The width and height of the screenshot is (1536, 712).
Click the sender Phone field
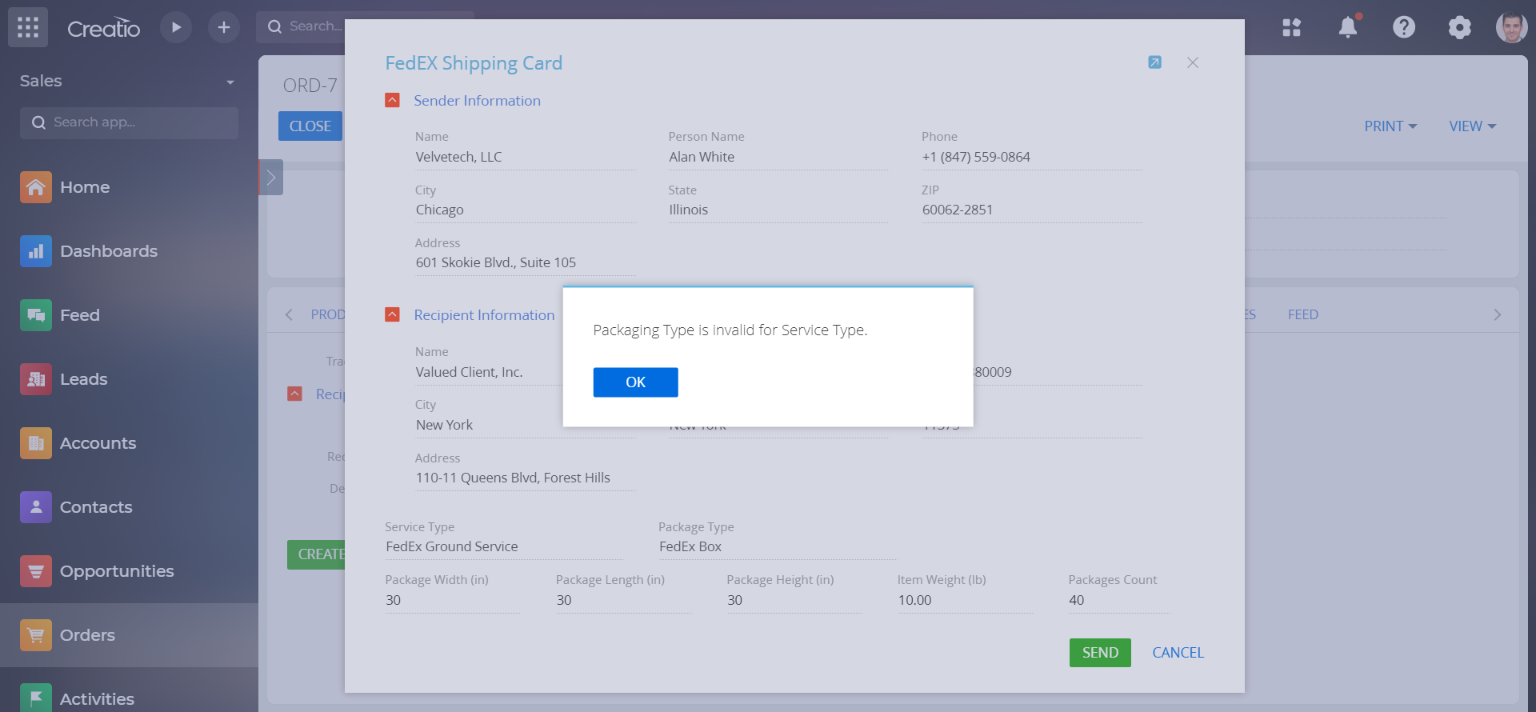pyautogui.click(x=1031, y=157)
